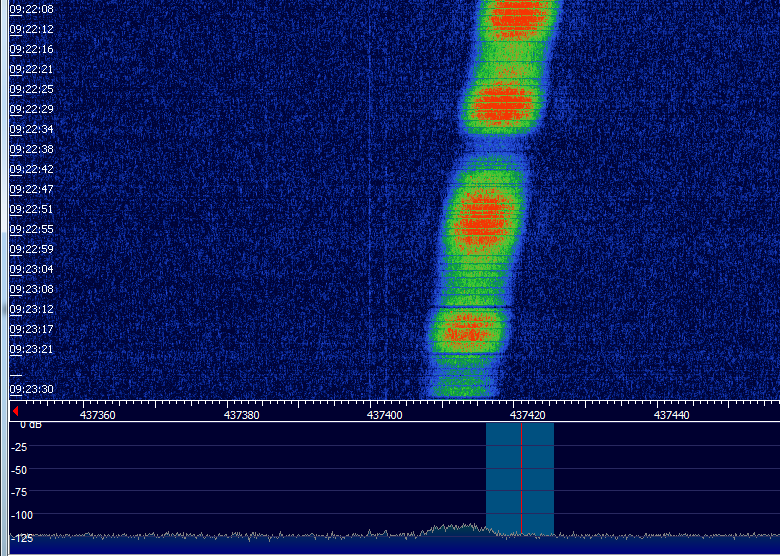Viewport: 780px width, 556px height.
Task: Click the 09:23:04 waterfall timestamp
Action: pos(31,269)
